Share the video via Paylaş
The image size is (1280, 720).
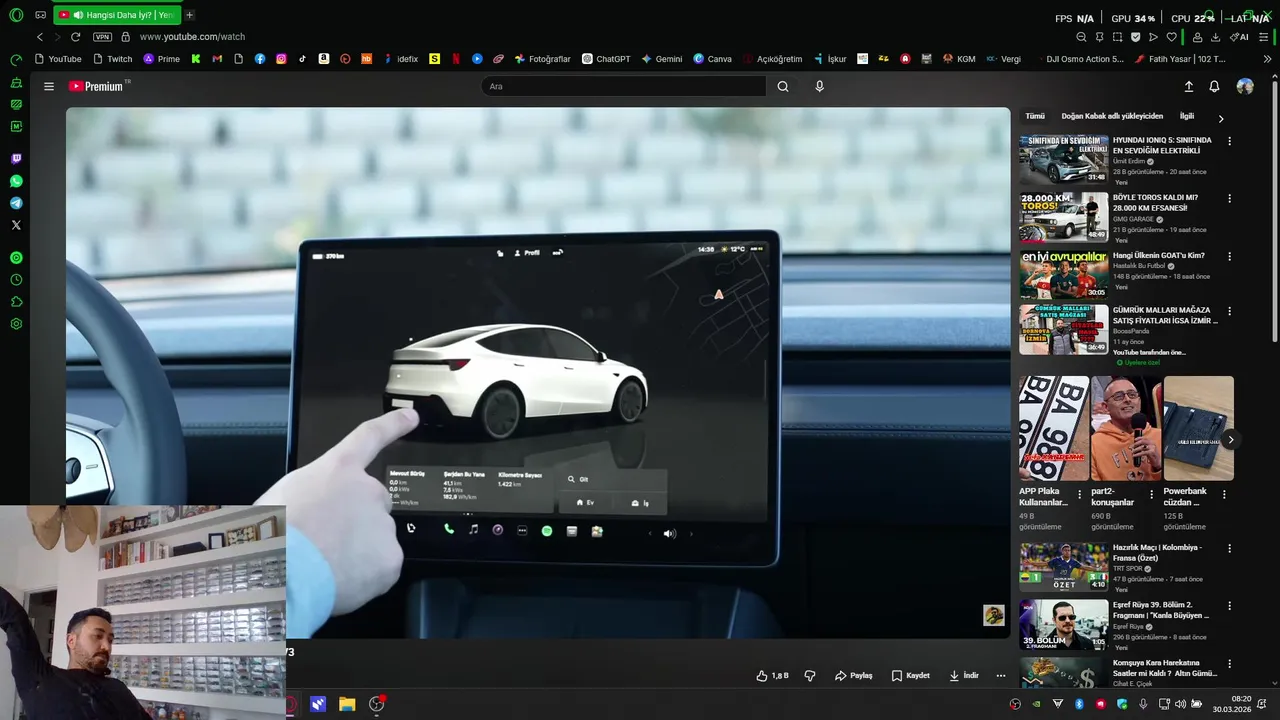(x=854, y=676)
